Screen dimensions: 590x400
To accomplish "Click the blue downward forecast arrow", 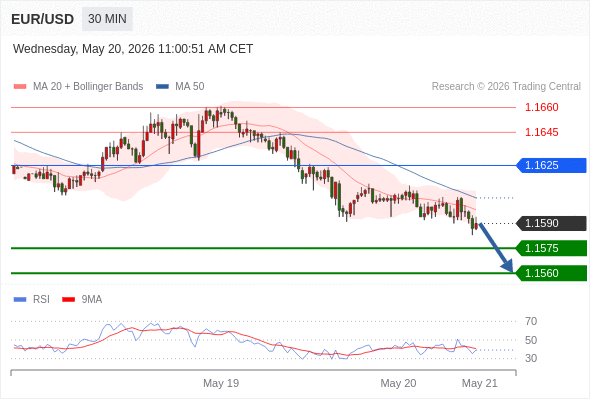I will (x=496, y=248).
